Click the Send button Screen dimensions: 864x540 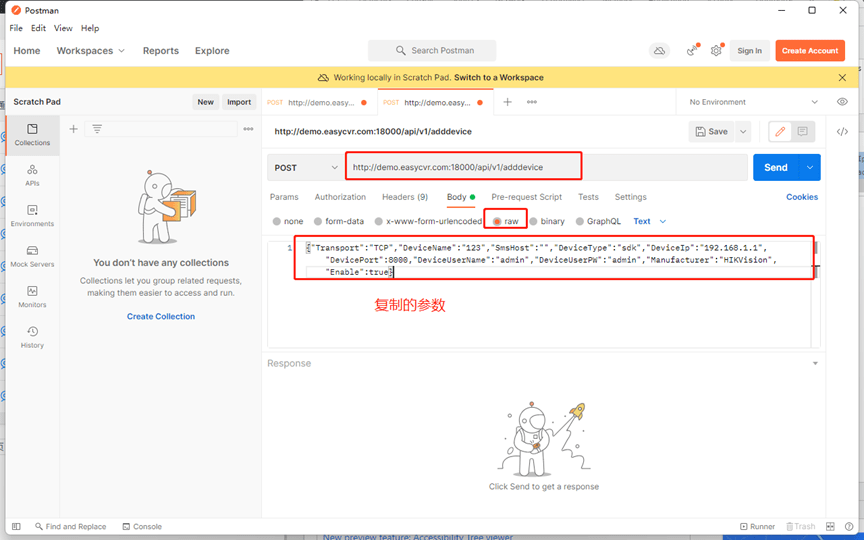(x=776, y=168)
